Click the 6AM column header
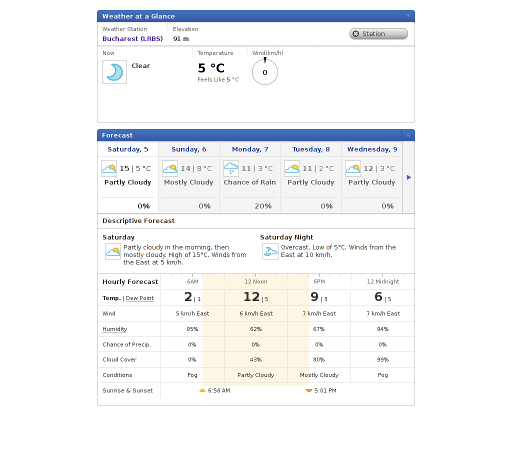 point(192,282)
